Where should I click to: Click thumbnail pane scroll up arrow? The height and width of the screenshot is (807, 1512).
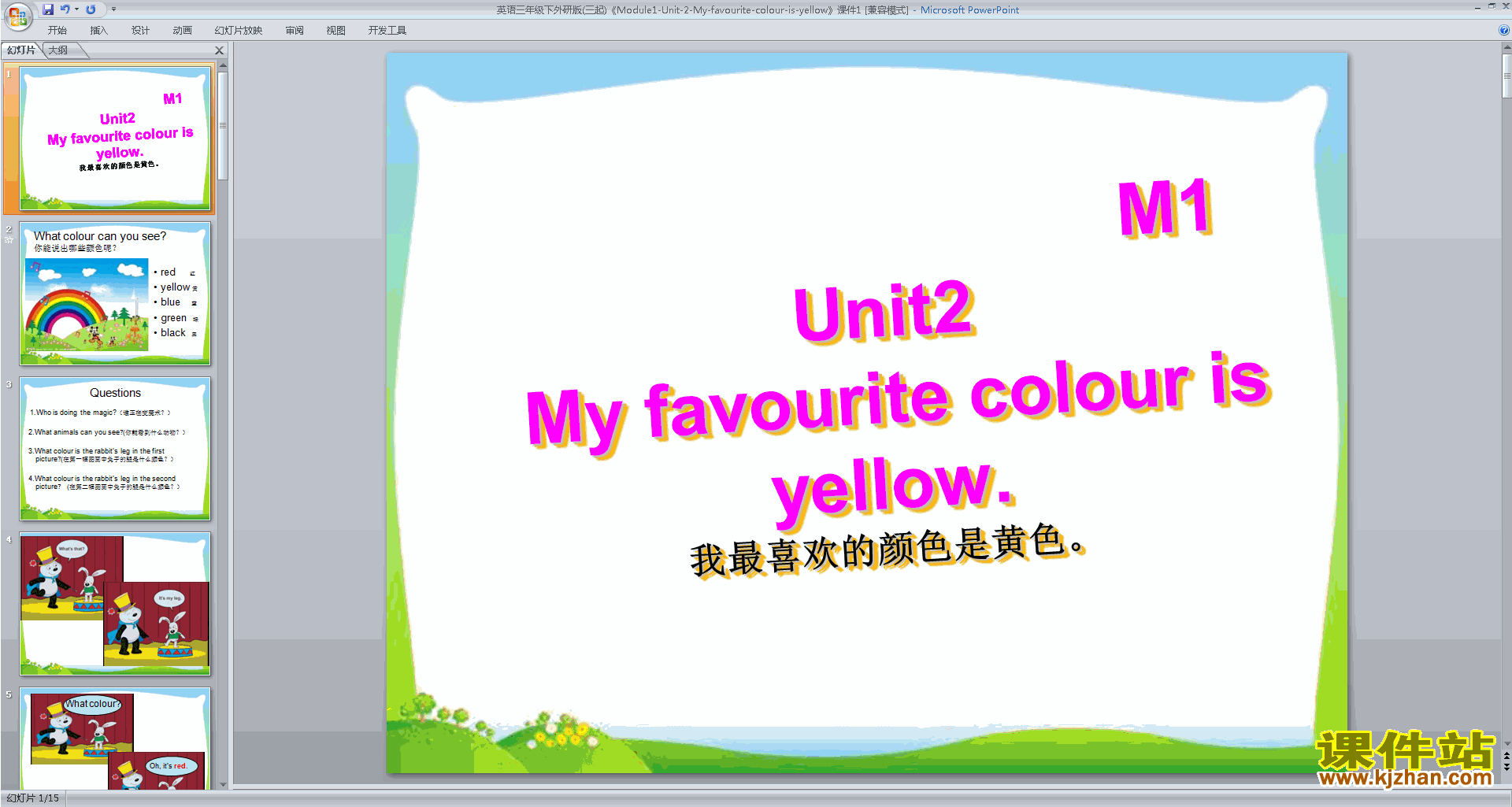coord(223,65)
